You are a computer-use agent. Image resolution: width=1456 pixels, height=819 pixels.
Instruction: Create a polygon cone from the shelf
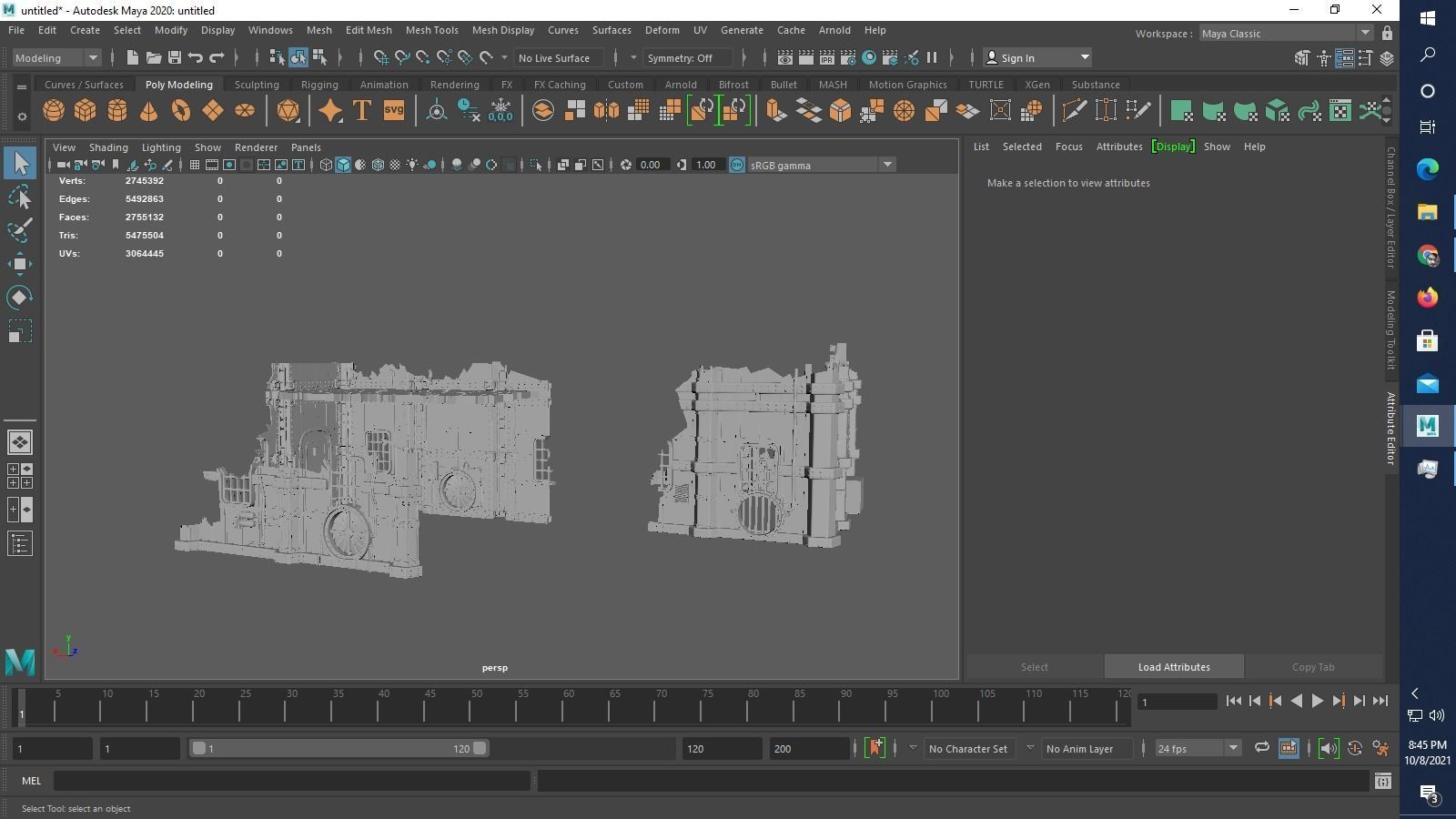(x=148, y=111)
